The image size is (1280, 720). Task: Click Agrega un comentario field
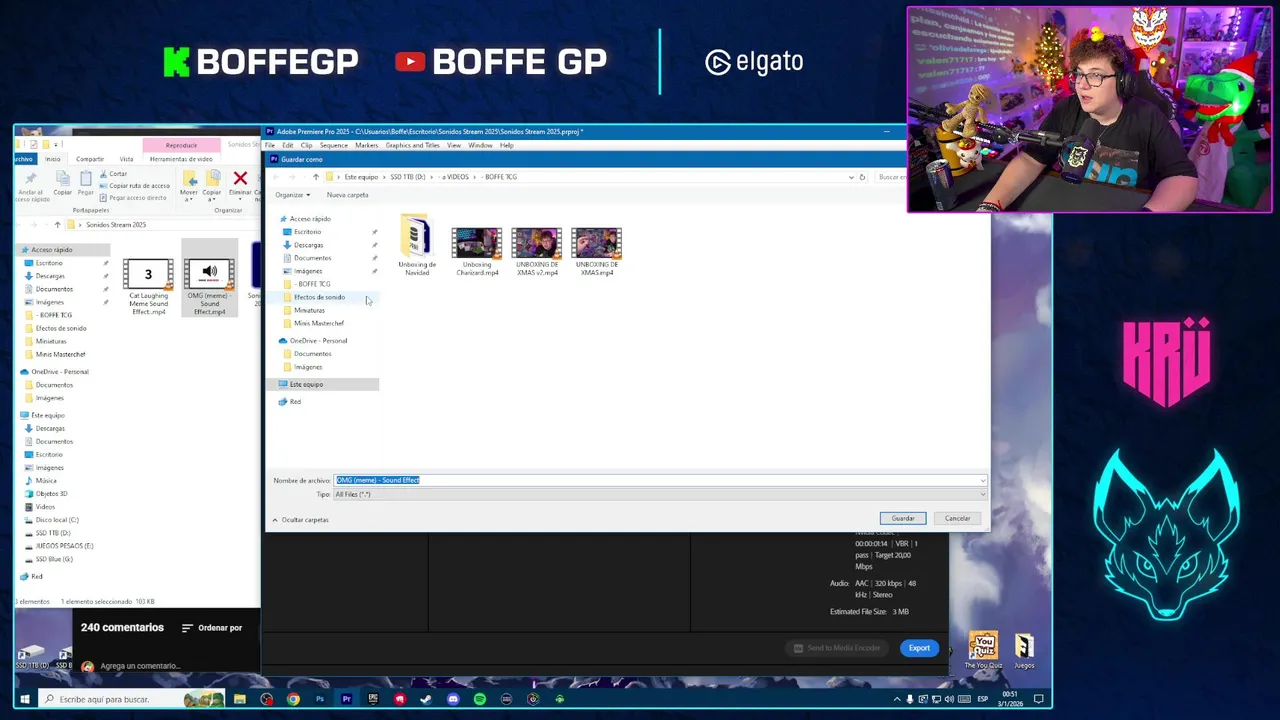(140, 666)
